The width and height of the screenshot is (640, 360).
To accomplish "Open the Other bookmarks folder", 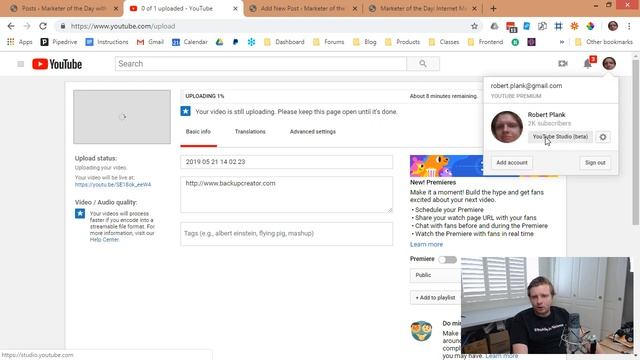I will coord(604,42).
